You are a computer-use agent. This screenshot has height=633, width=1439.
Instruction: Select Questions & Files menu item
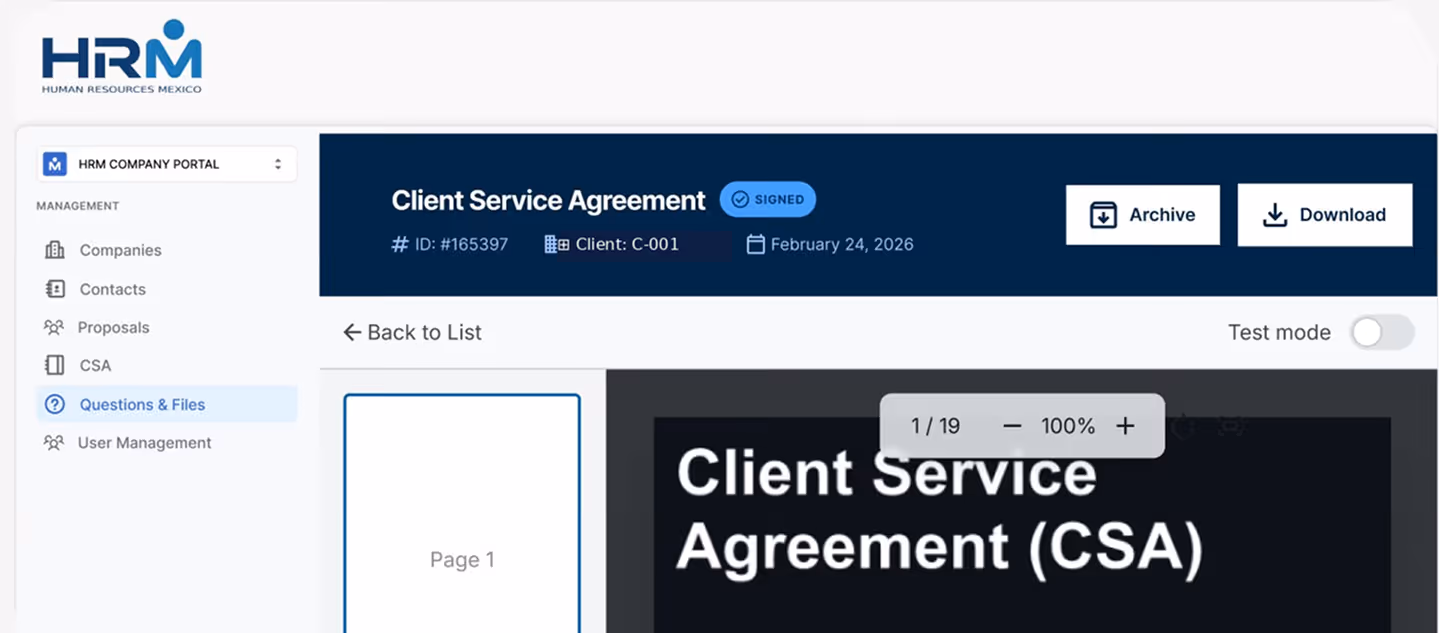pos(167,404)
